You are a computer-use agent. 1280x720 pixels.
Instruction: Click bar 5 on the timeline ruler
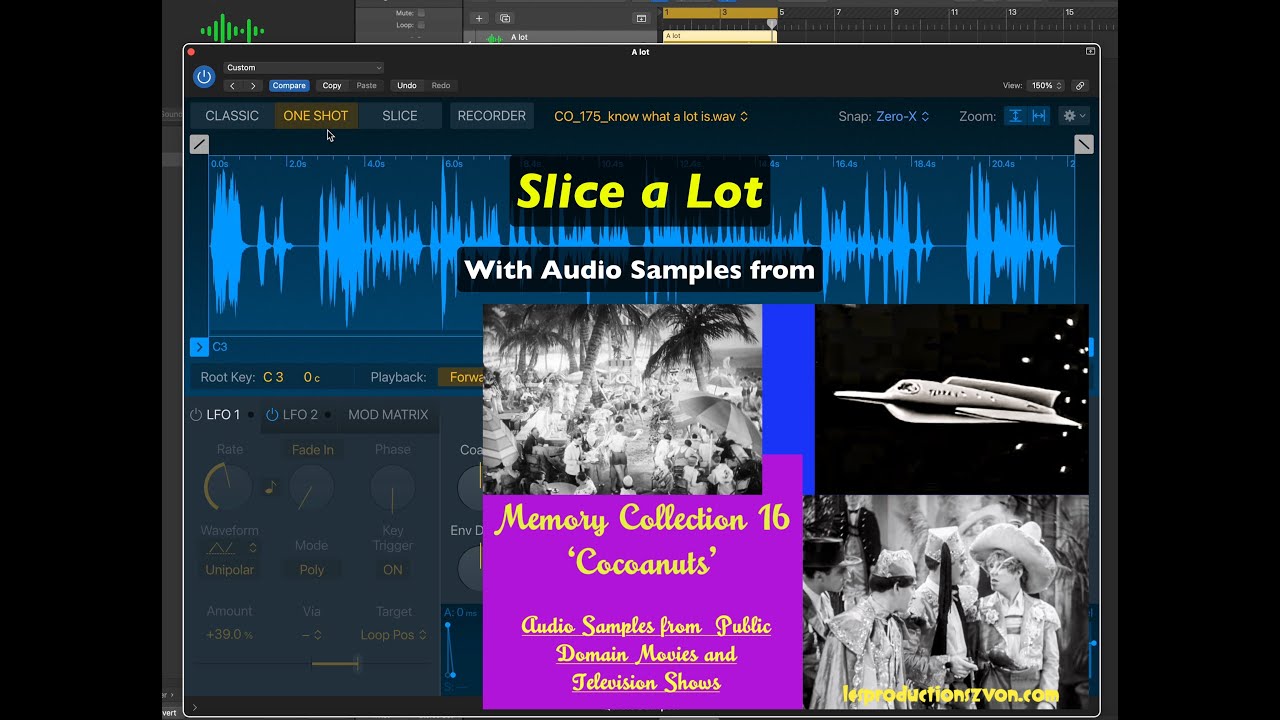coord(782,12)
